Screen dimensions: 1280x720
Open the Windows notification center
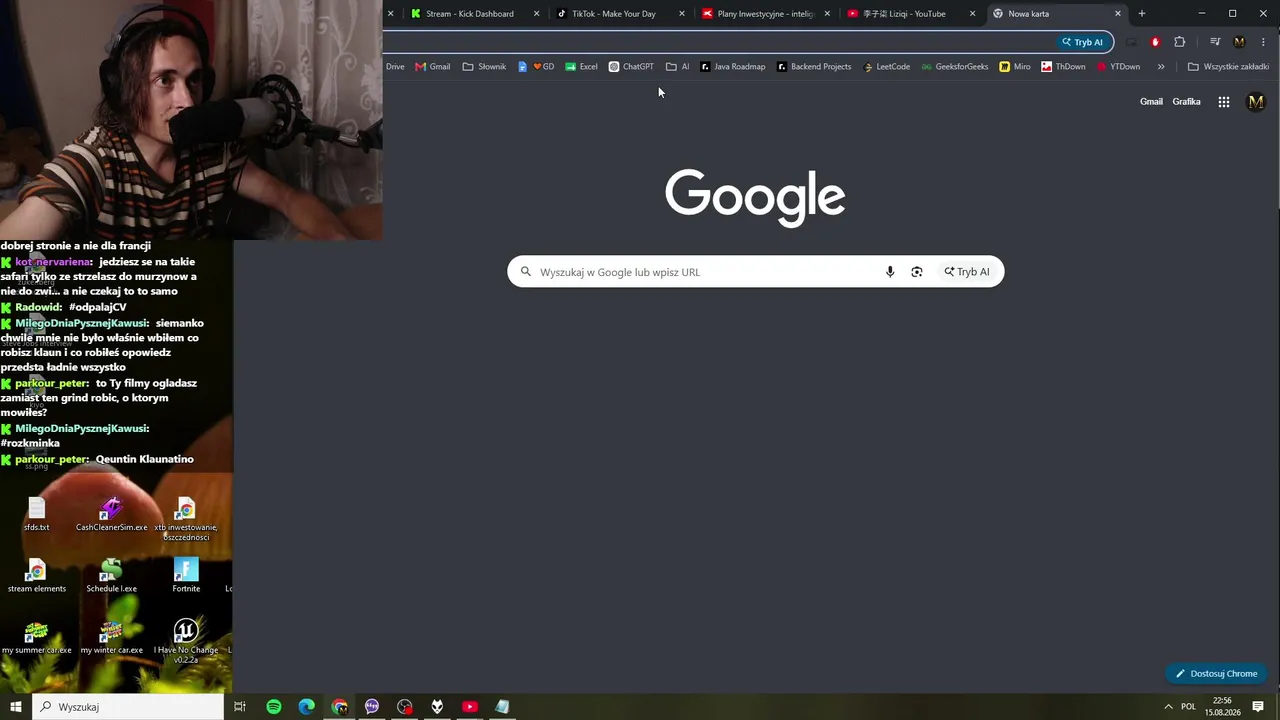coord(1258,707)
